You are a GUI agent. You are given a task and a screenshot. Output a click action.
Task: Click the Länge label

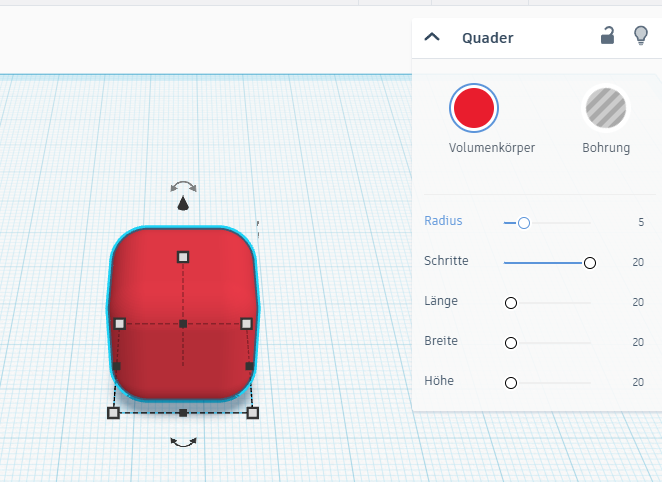(441, 301)
